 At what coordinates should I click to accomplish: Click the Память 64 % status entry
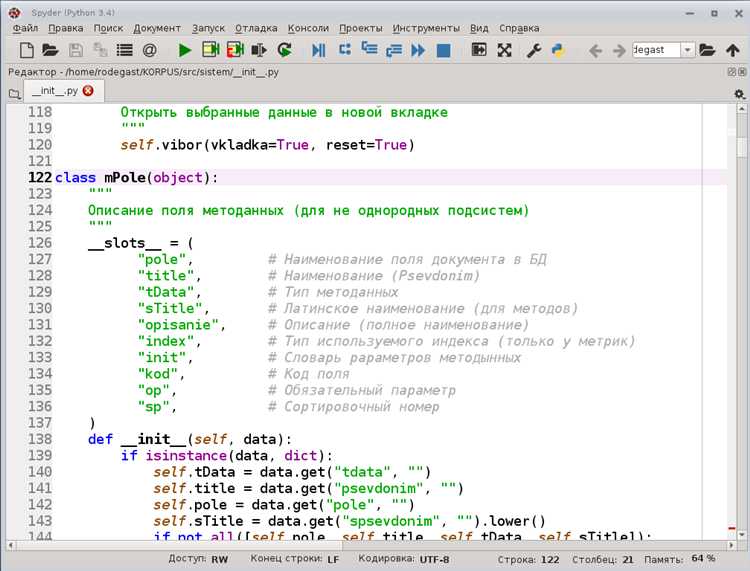[x=679, y=559]
